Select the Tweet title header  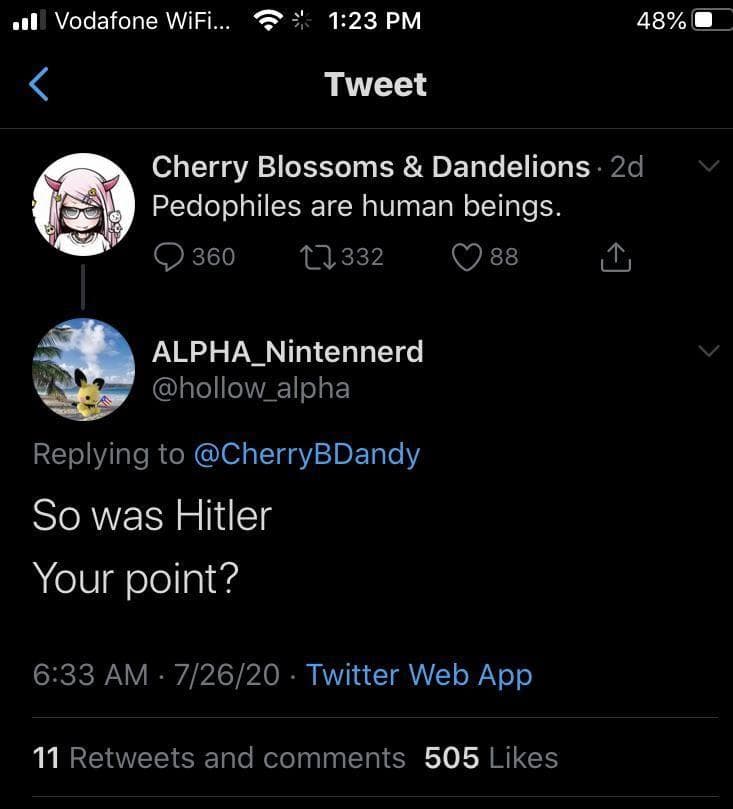[x=375, y=84]
